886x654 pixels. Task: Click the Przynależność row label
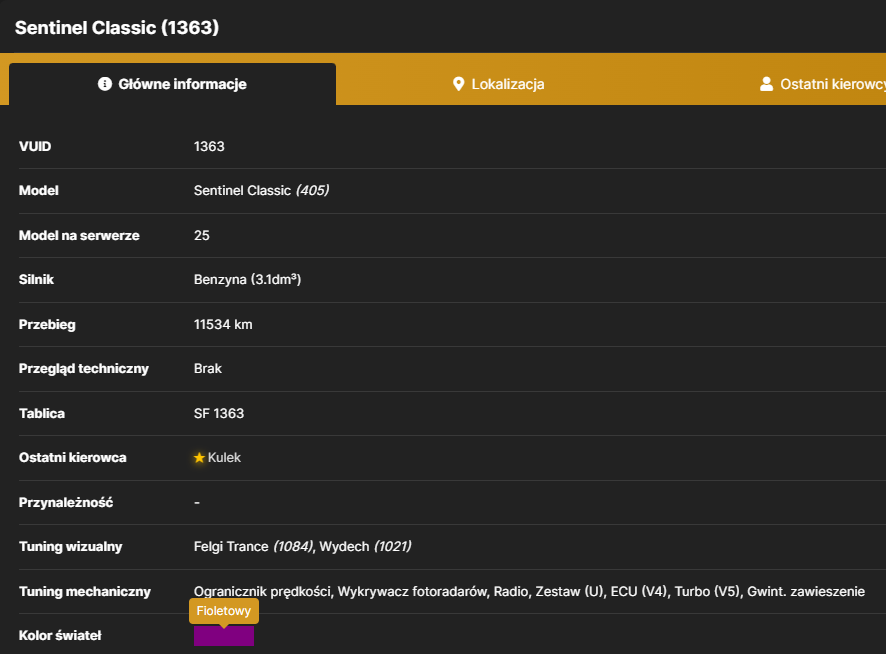pos(66,502)
